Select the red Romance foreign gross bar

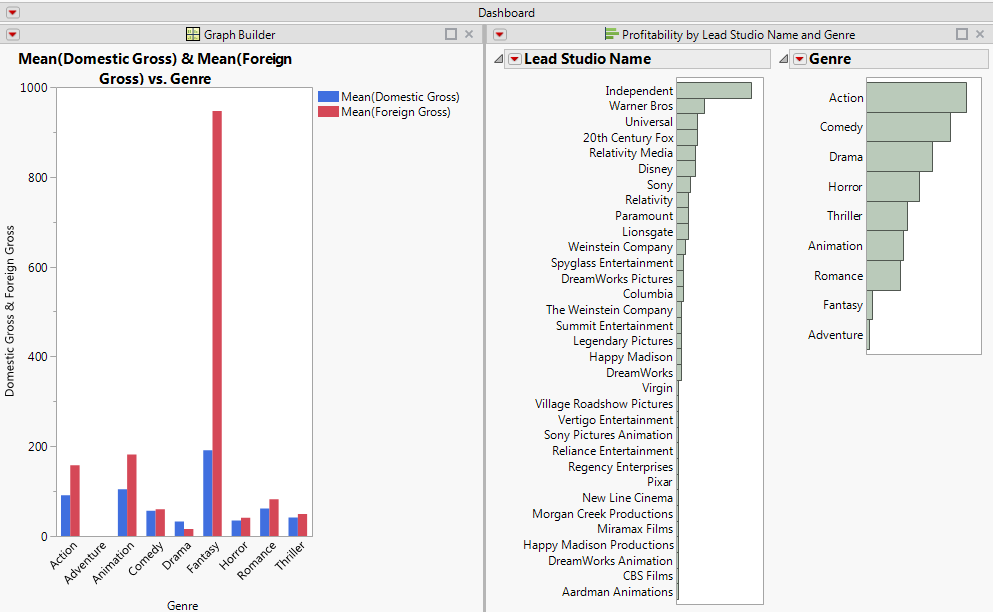(x=274, y=518)
